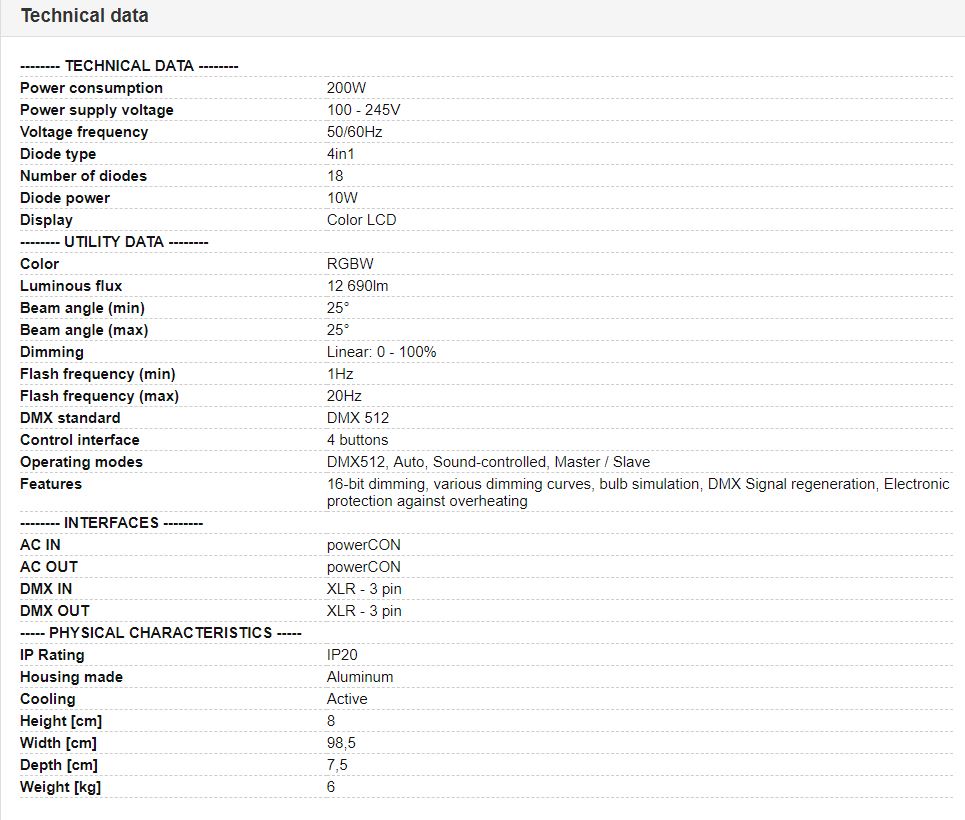The width and height of the screenshot is (965, 820).
Task: Click the 'XLR - 3 pin' value for DMX OUT
Action: pyautogui.click(x=364, y=611)
